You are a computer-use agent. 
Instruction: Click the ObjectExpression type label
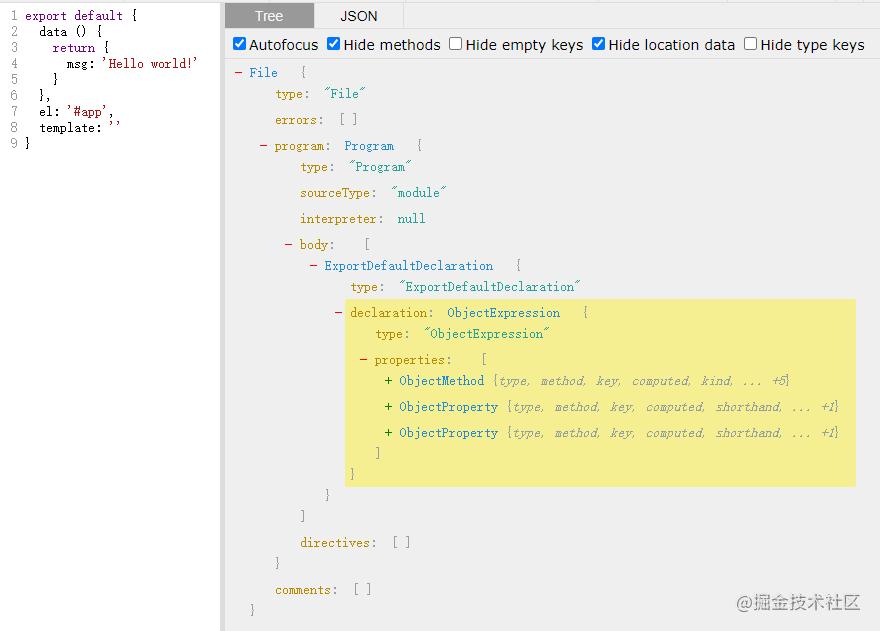pos(503,313)
